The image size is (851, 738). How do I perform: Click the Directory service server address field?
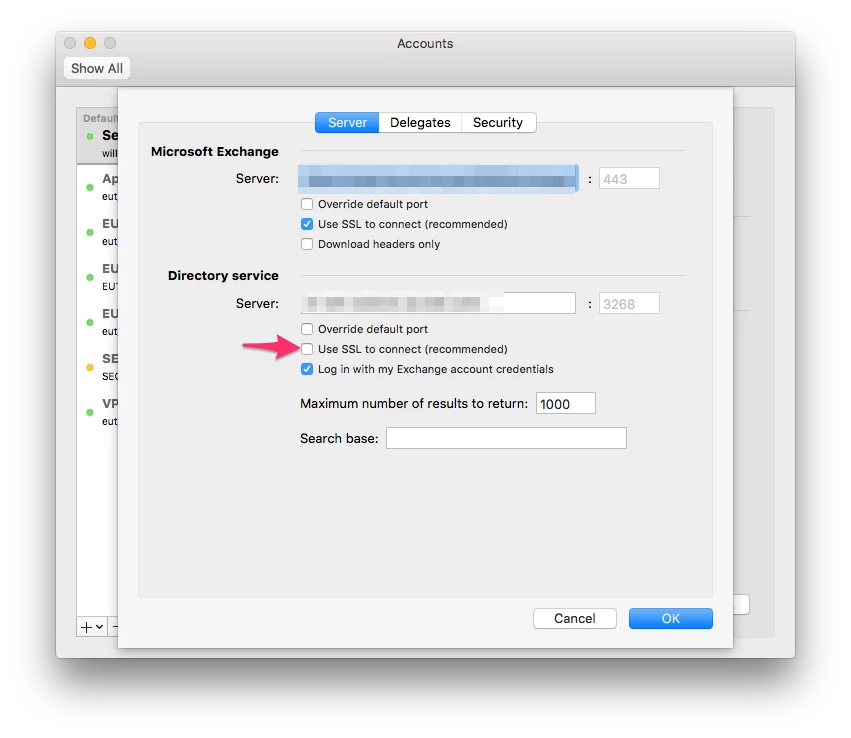[x=439, y=303]
